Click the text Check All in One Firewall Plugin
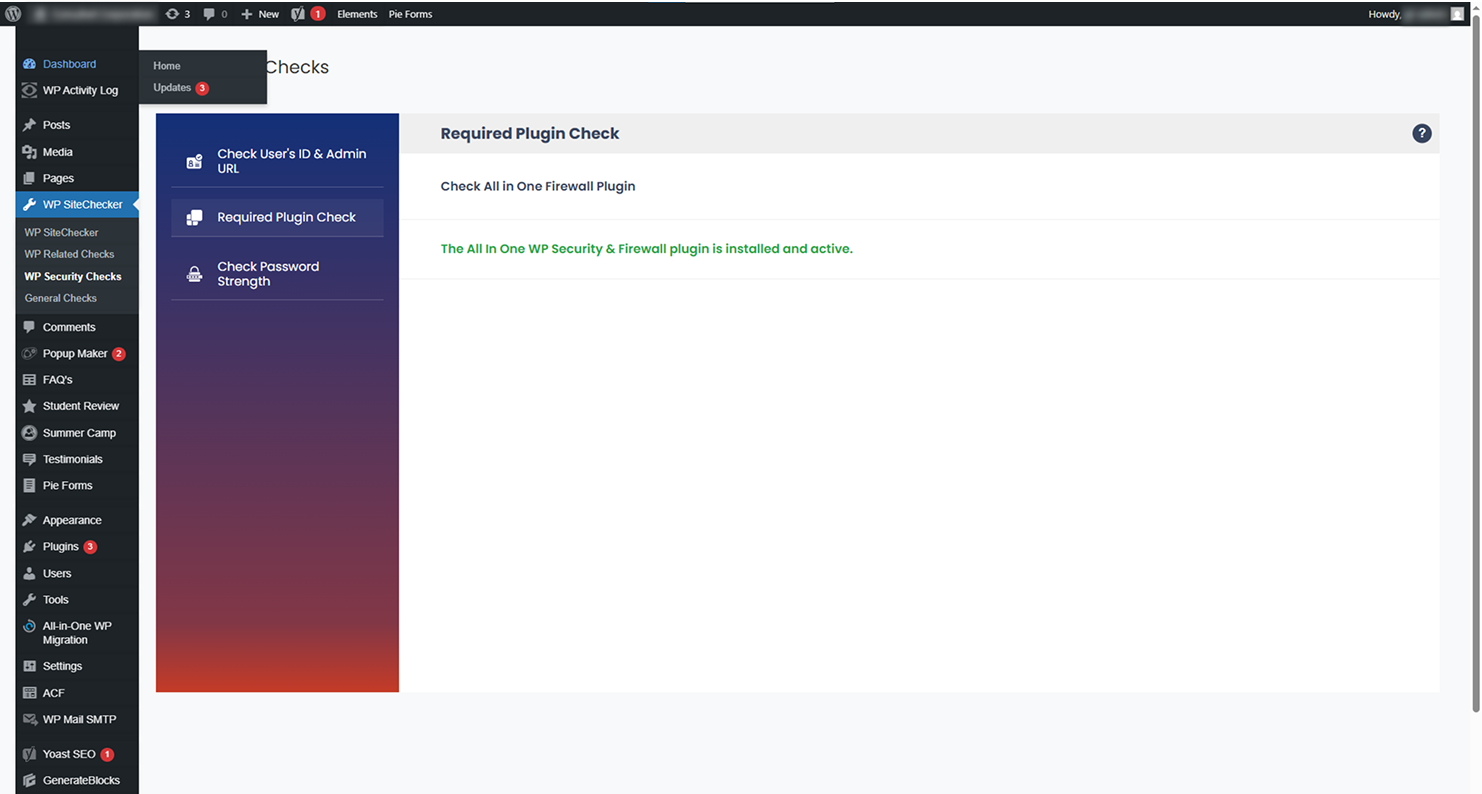Image resolution: width=1482 pixels, height=794 pixels. tap(538, 186)
